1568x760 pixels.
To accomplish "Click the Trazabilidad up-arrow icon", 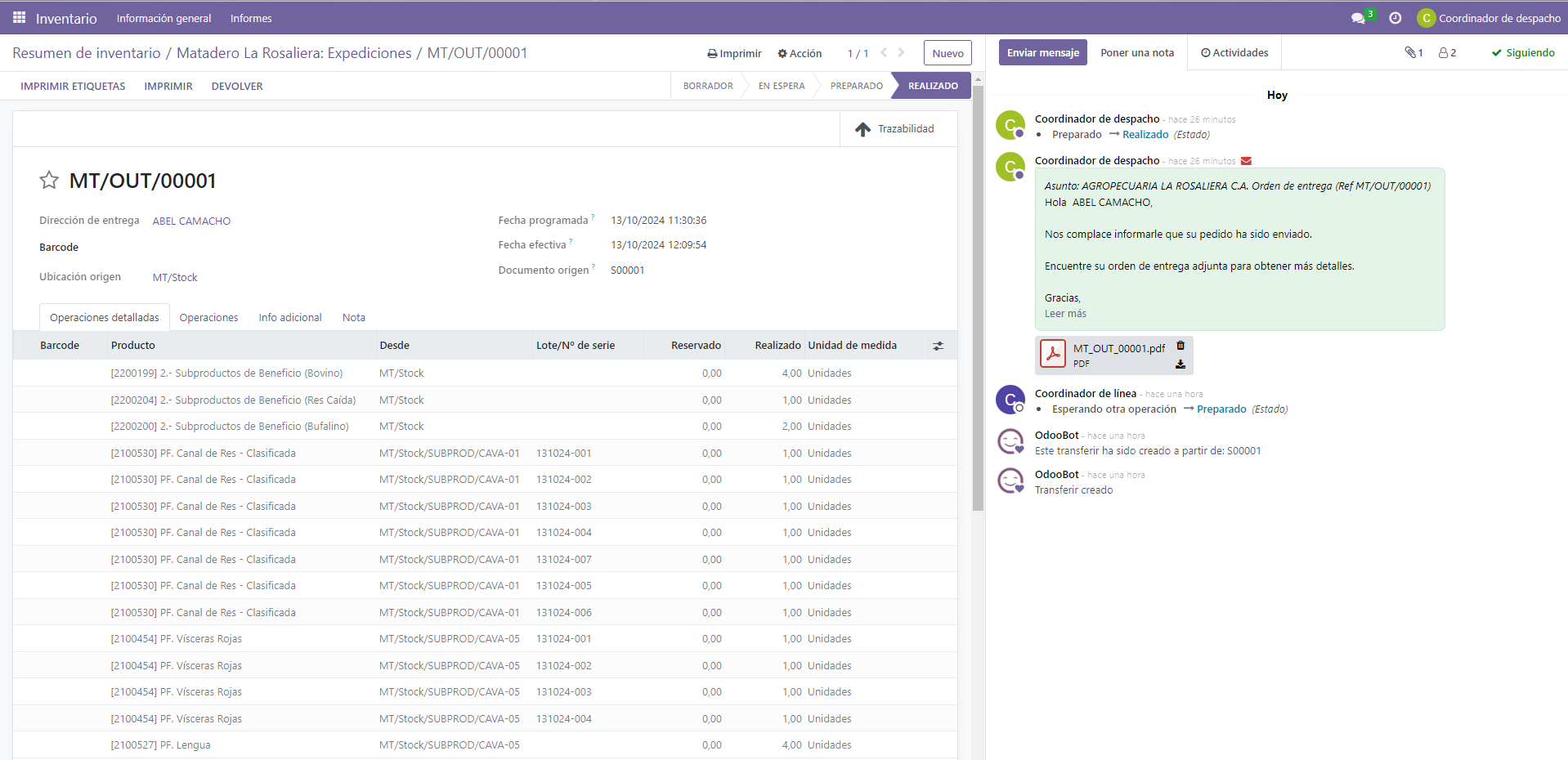I will [x=862, y=129].
